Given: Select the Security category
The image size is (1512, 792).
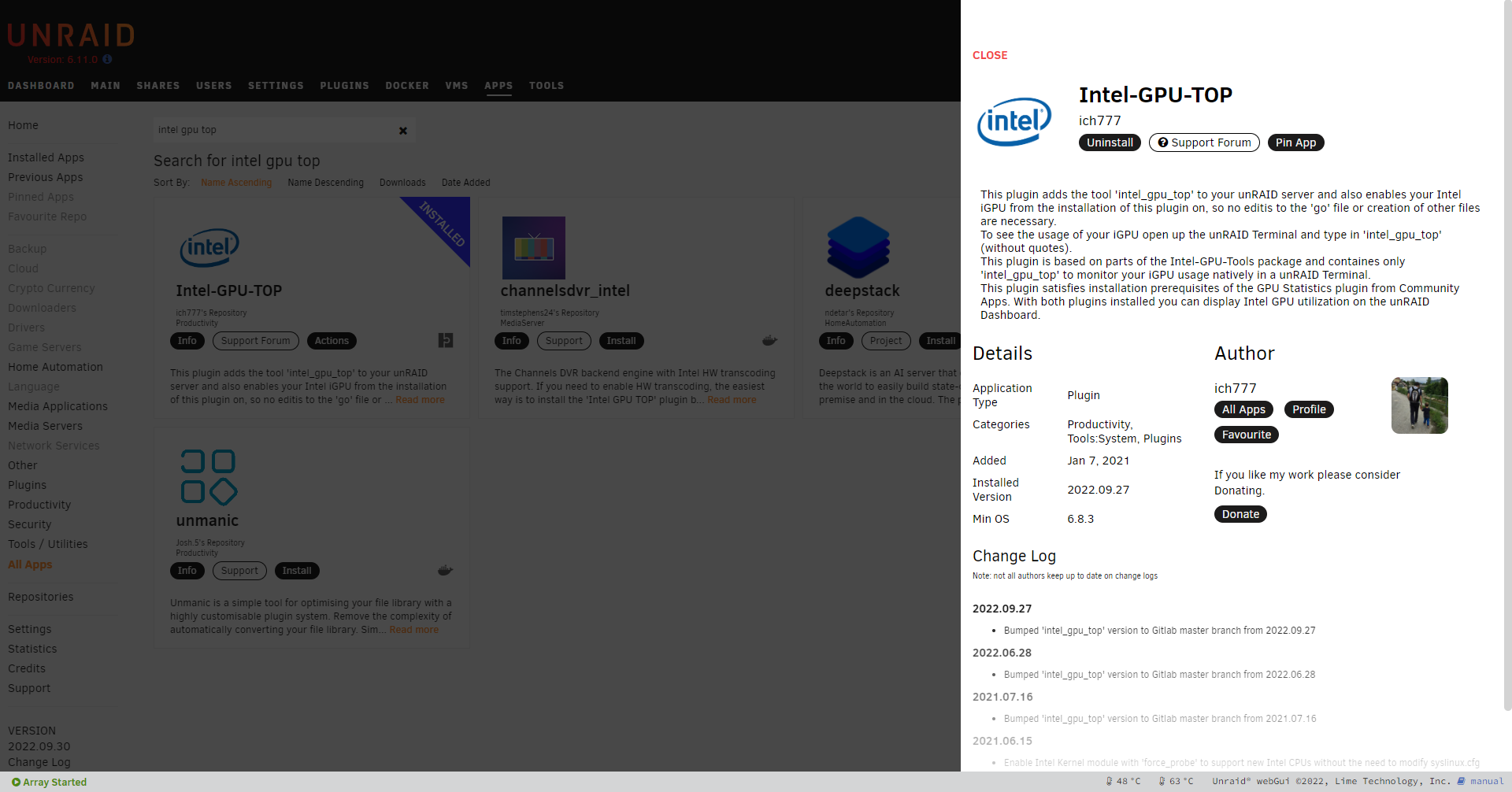Looking at the screenshot, I should coord(29,524).
